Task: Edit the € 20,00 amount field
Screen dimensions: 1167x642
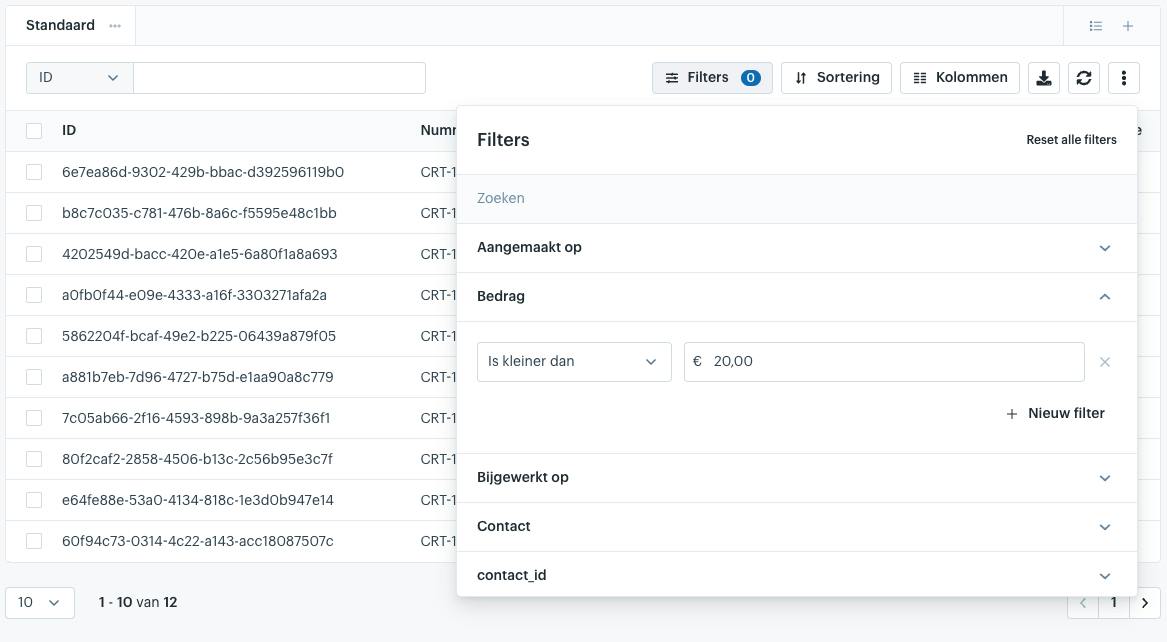Action: (884, 362)
